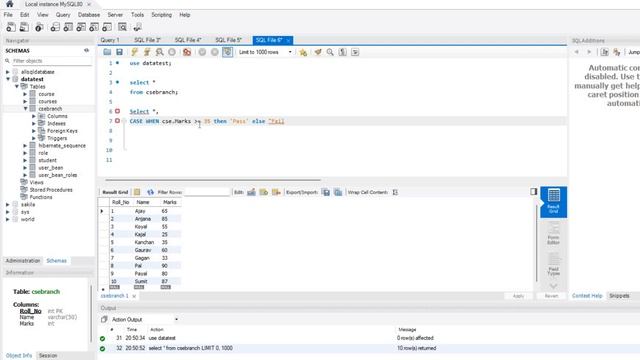Viewport: 640px width, 360px height.
Task: Save snippet with star icon
Action: pos(303,52)
